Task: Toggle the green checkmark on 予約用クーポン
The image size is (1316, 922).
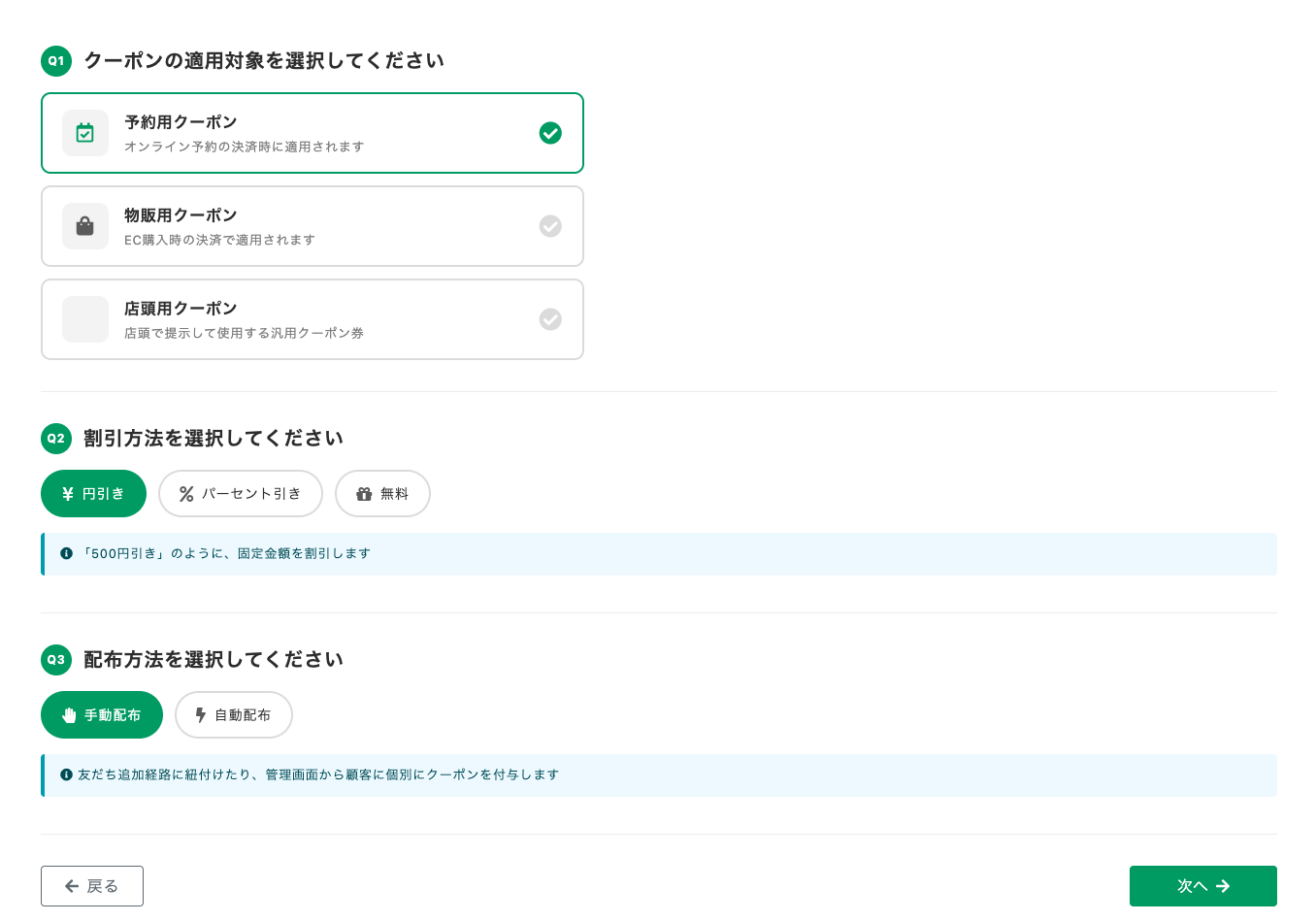Action: click(550, 133)
